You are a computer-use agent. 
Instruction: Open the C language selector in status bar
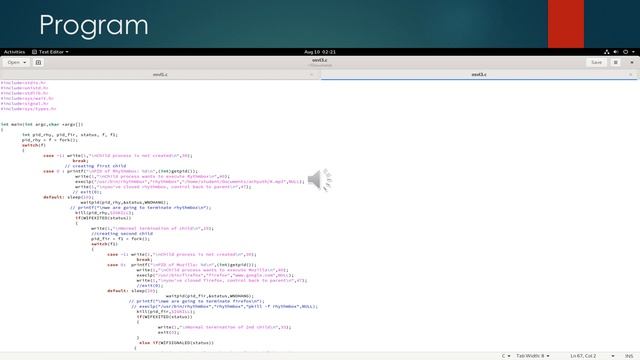506,356
